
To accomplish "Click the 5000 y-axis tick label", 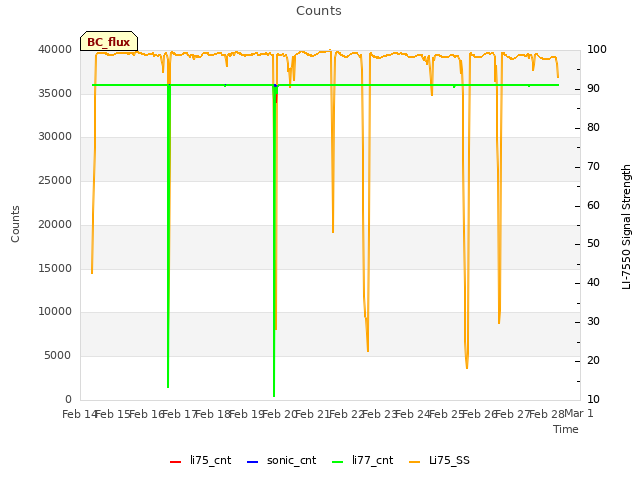I will [x=58, y=356].
